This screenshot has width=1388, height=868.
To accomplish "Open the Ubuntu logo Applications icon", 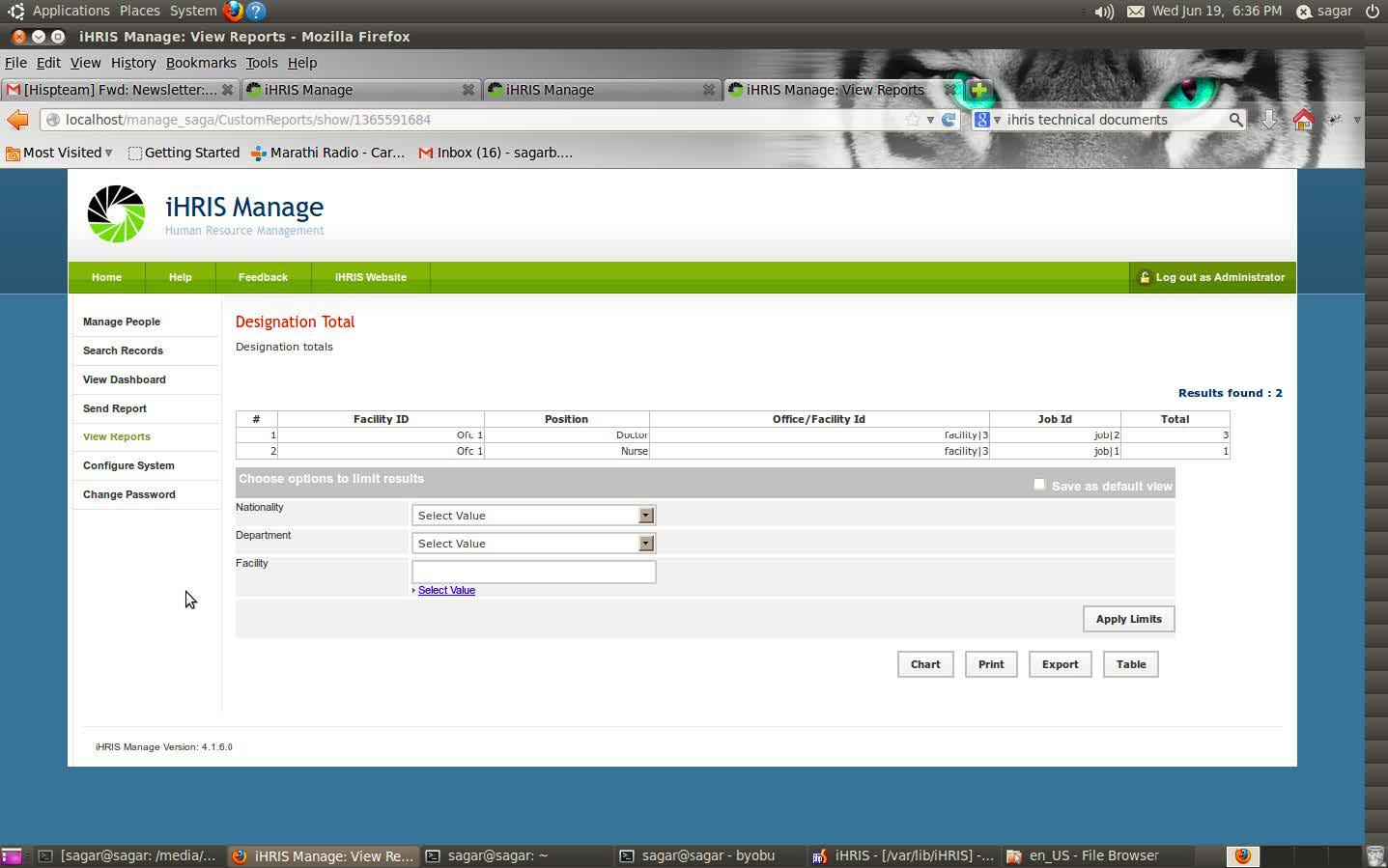I will click(x=15, y=12).
